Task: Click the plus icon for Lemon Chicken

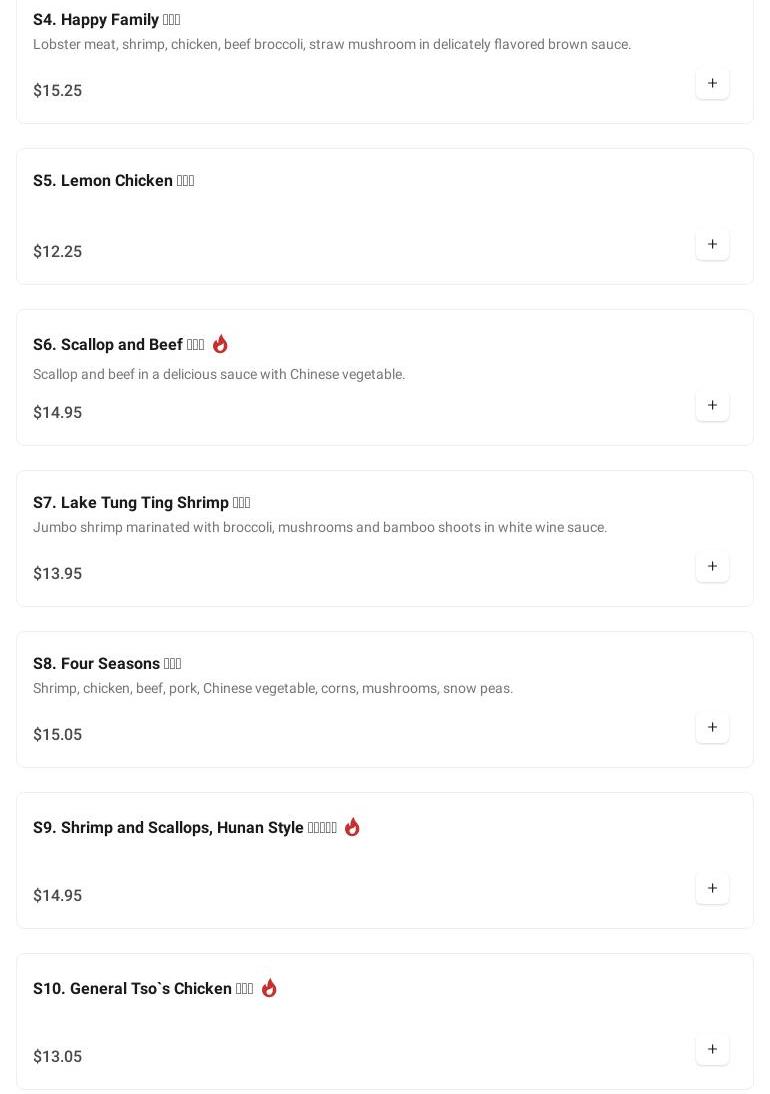Action: point(712,244)
